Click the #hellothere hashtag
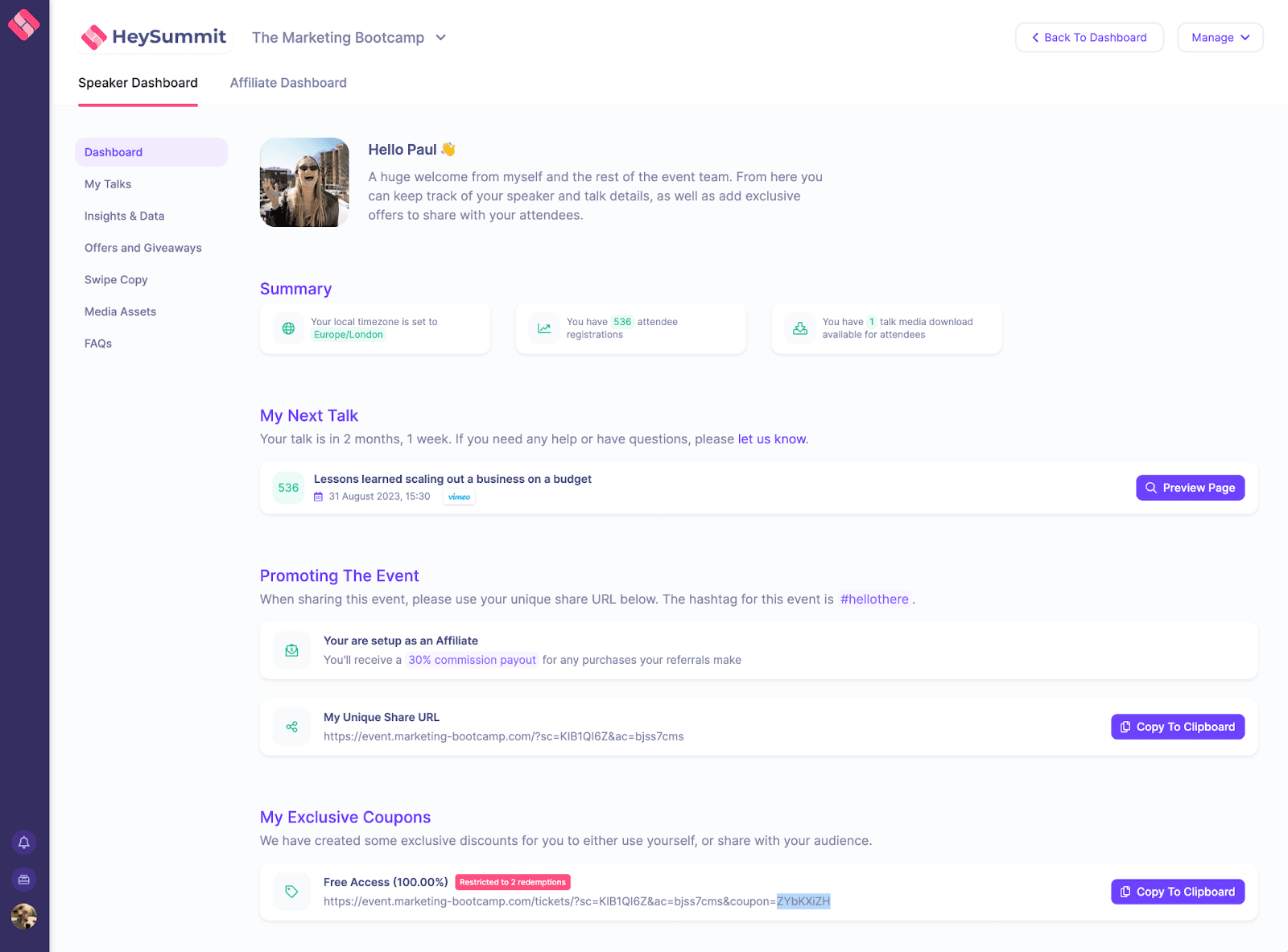This screenshot has height=952, width=1288. [x=874, y=600]
